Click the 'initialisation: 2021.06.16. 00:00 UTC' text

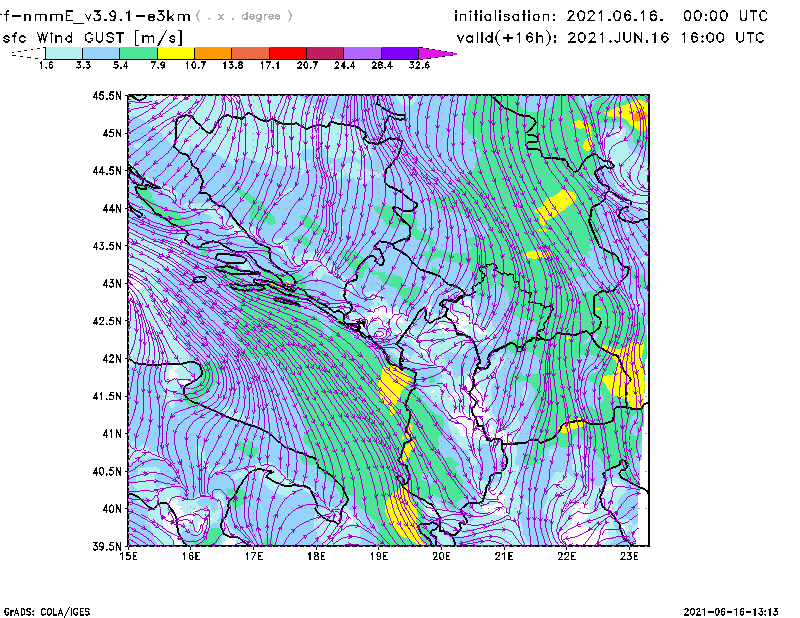(611, 16)
